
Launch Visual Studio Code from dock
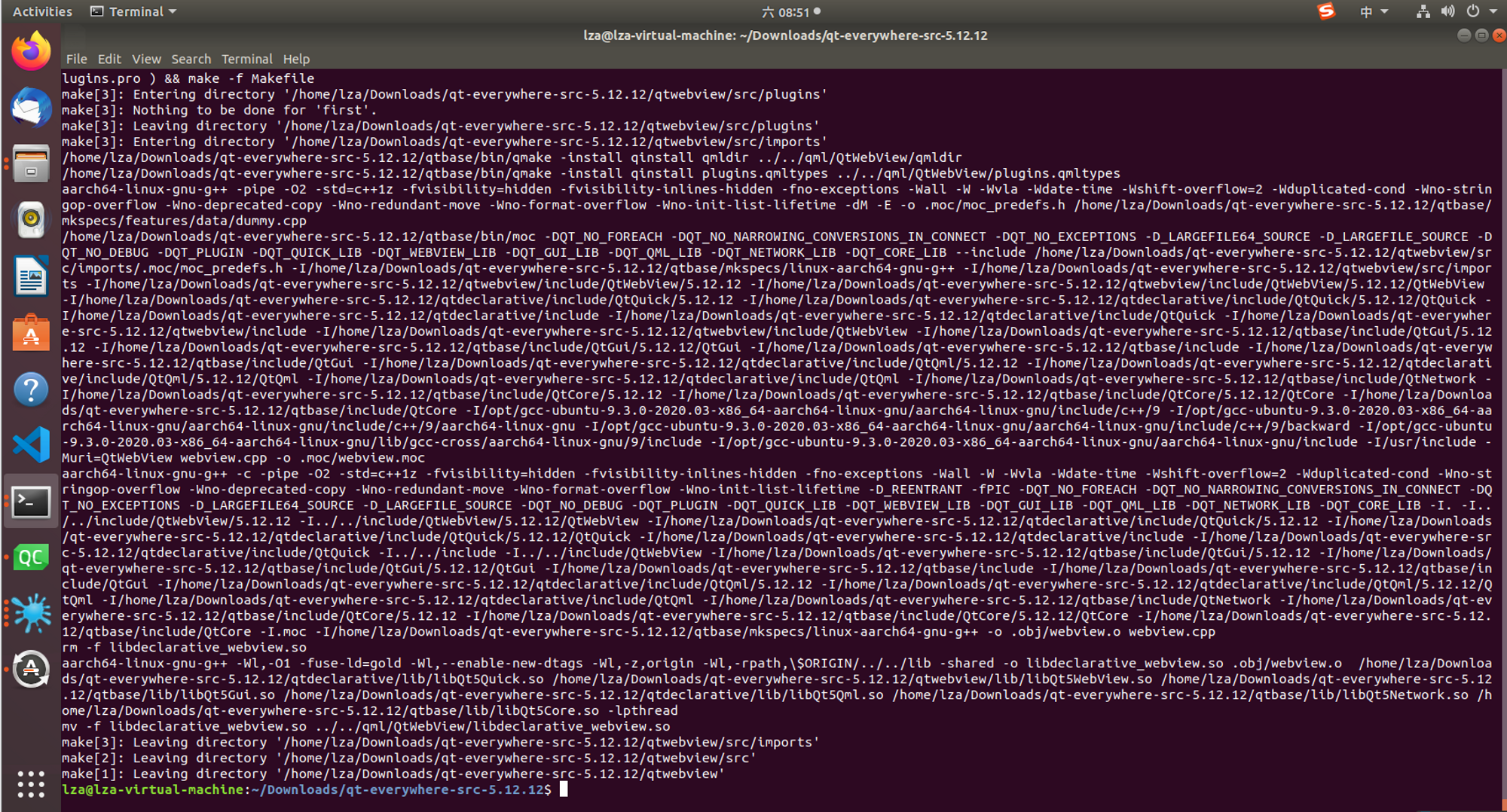pos(31,445)
